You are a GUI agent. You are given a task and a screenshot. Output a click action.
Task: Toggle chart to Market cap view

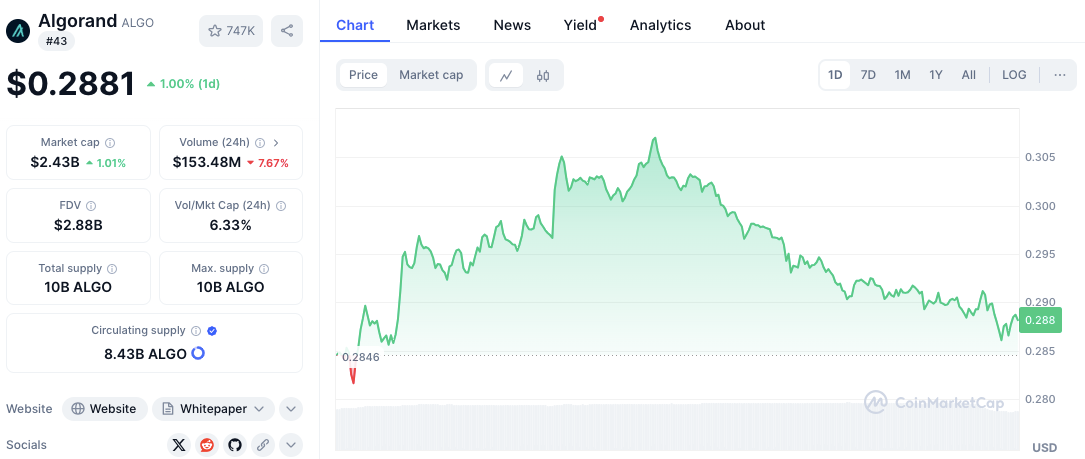tap(431, 75)
